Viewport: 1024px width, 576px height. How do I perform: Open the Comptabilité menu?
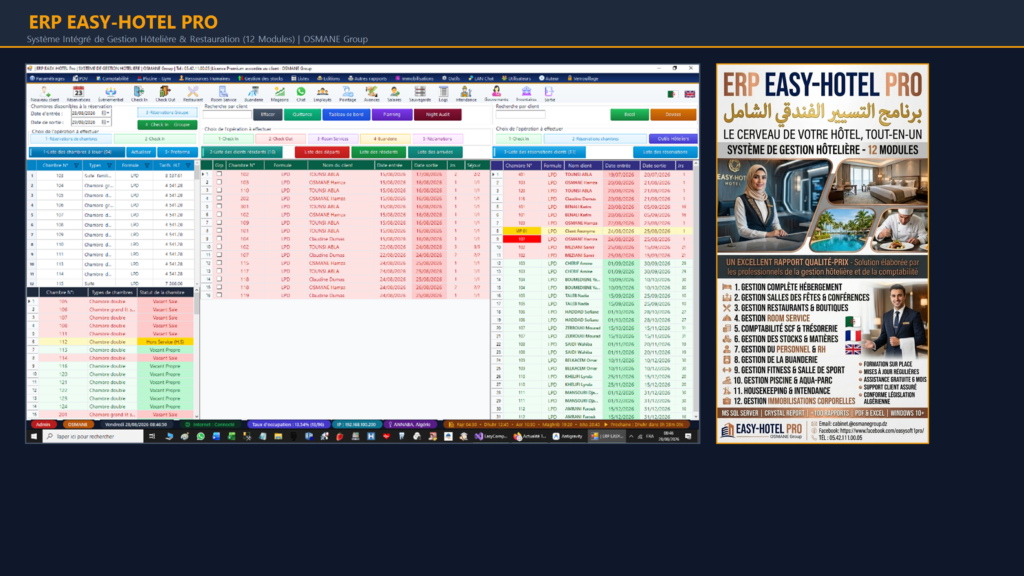112,78
